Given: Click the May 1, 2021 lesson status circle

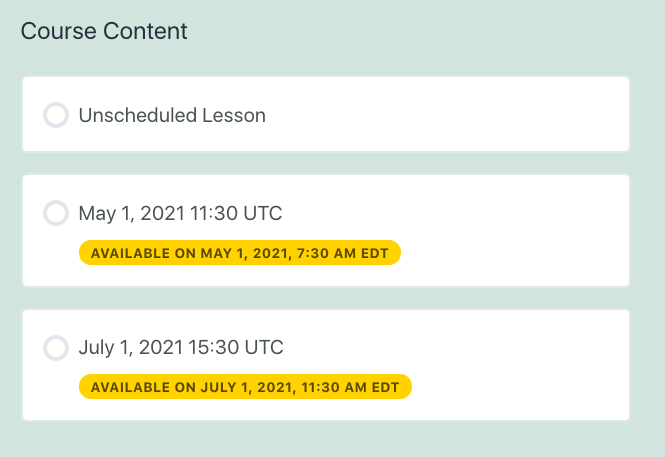Looking at the screenshot, I should (x=56, y=213).
